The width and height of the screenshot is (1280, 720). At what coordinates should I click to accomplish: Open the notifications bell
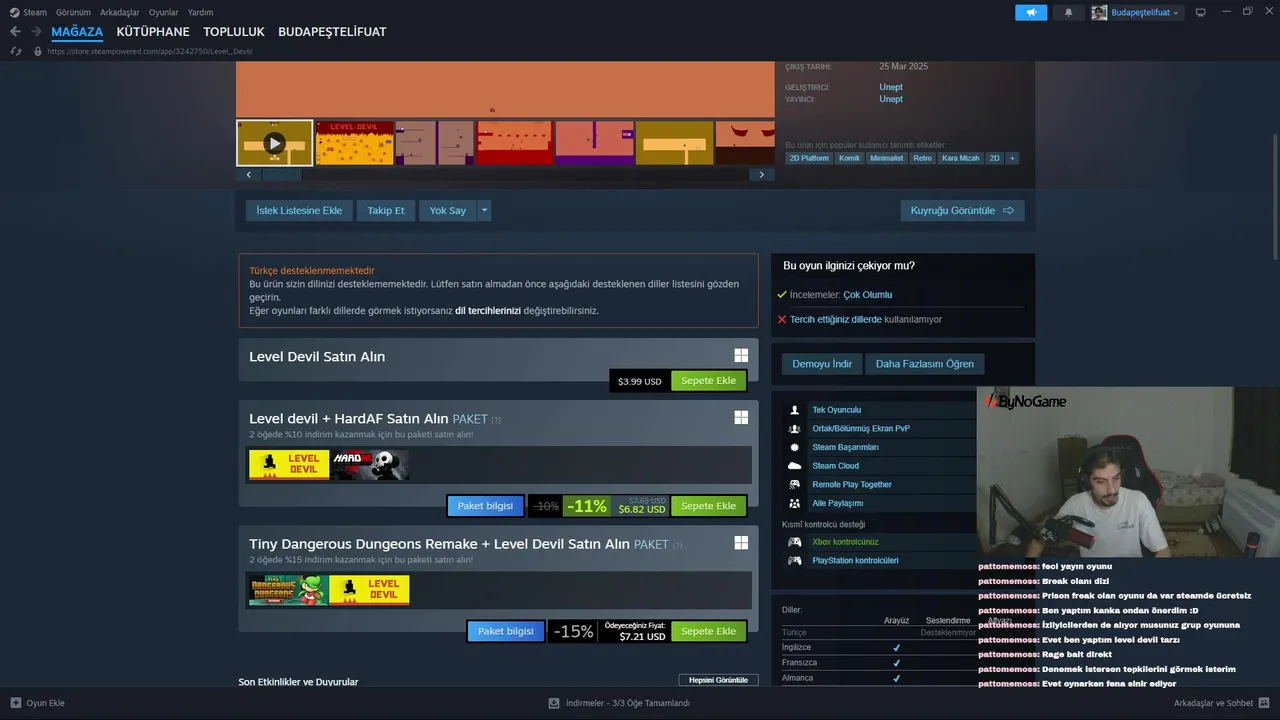(x=1068, y=12)
